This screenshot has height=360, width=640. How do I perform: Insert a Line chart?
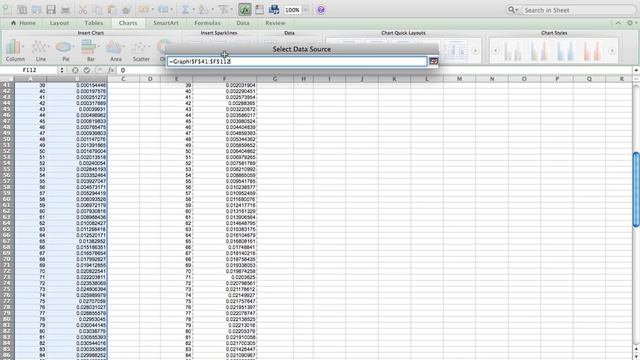[40, 50]
